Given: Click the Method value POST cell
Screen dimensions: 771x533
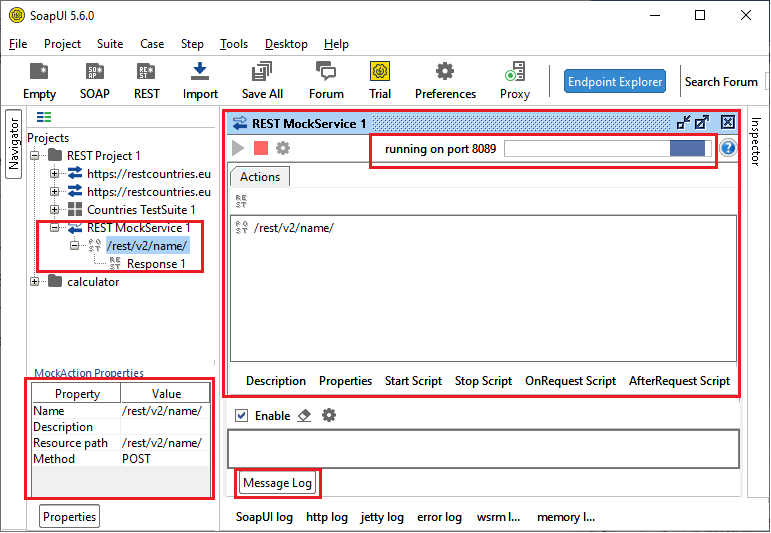Looking at the screenshot, I should pos(165,459).
